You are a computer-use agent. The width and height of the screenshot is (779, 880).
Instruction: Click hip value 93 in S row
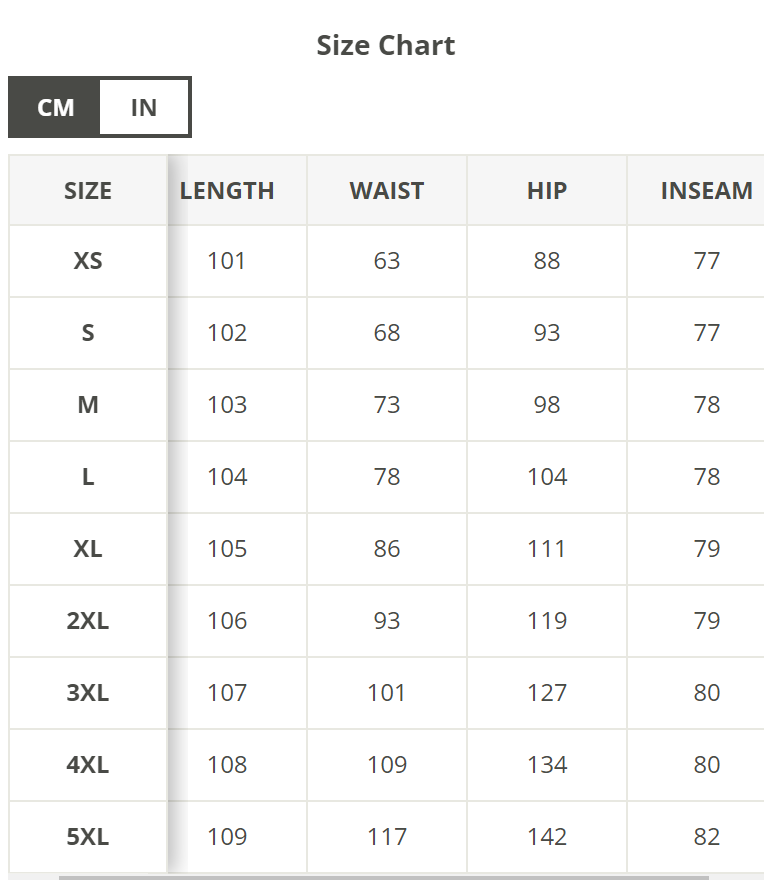[547, 333]
